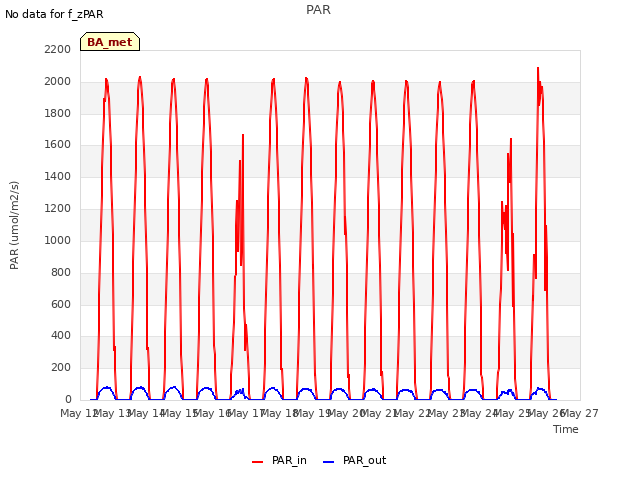This screenshot has width=640, height=480.
Task: Click the 2200 y-axis tick label
Action: (x=58, y=49)
